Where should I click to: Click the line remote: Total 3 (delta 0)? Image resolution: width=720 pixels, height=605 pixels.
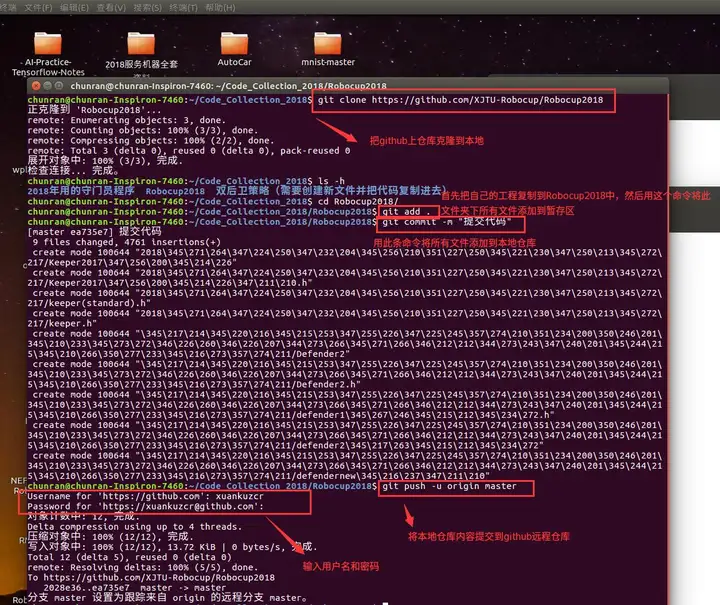(x=189, y=151)
